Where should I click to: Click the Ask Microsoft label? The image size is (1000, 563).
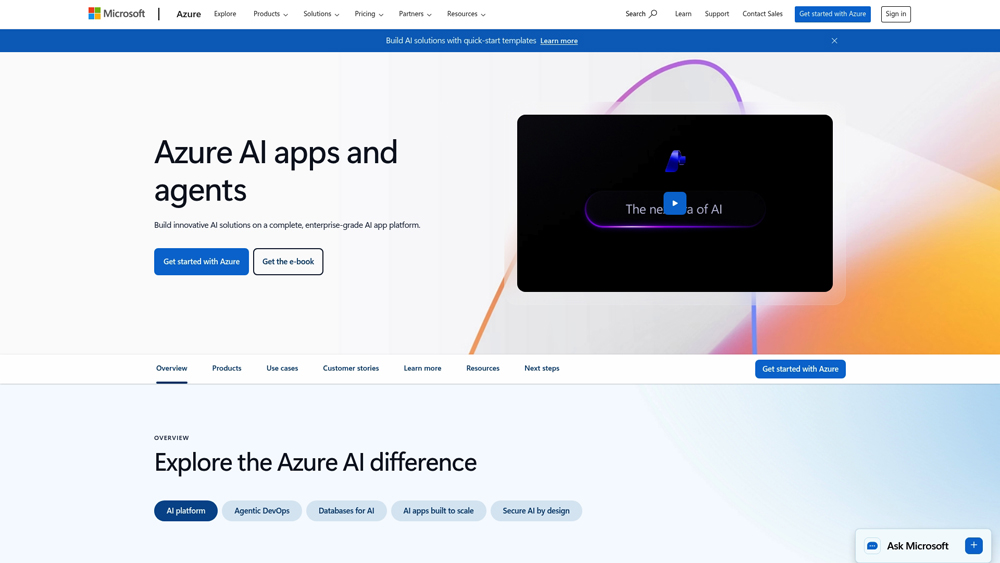tap(917, 546)
